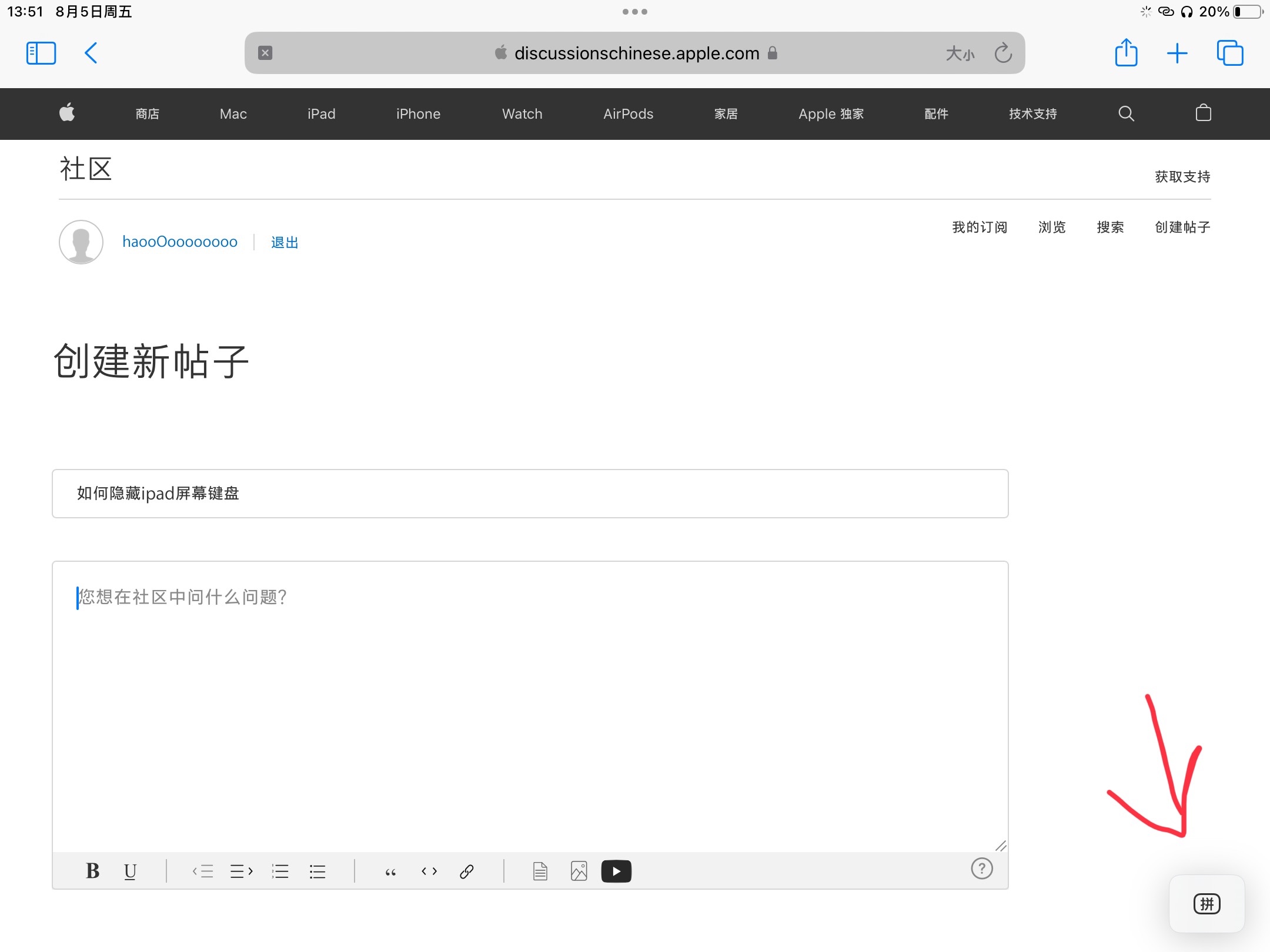
Task: Open the 大小 page settings menu
Action: tap(960, 53)
